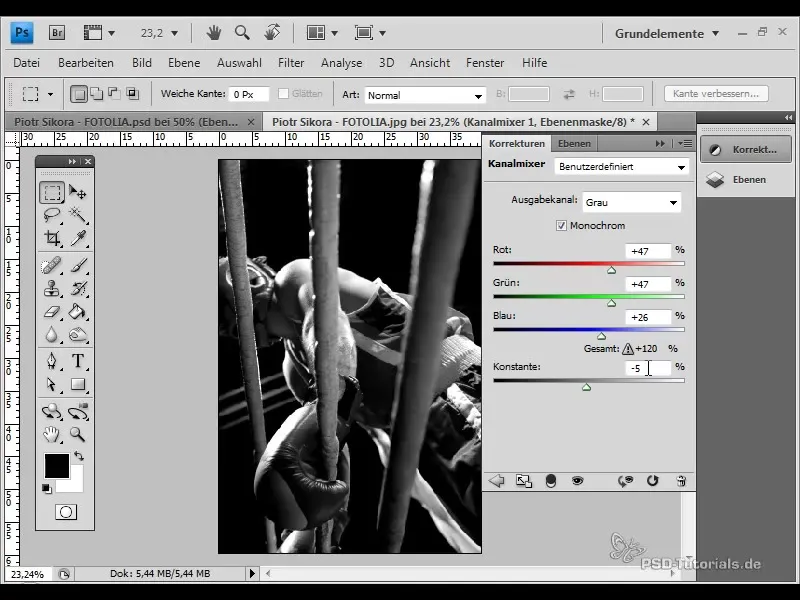Viewport: 800px width, 600px height.
Task: Click the delete adjustment trash icon
Action: pos(681,481)
